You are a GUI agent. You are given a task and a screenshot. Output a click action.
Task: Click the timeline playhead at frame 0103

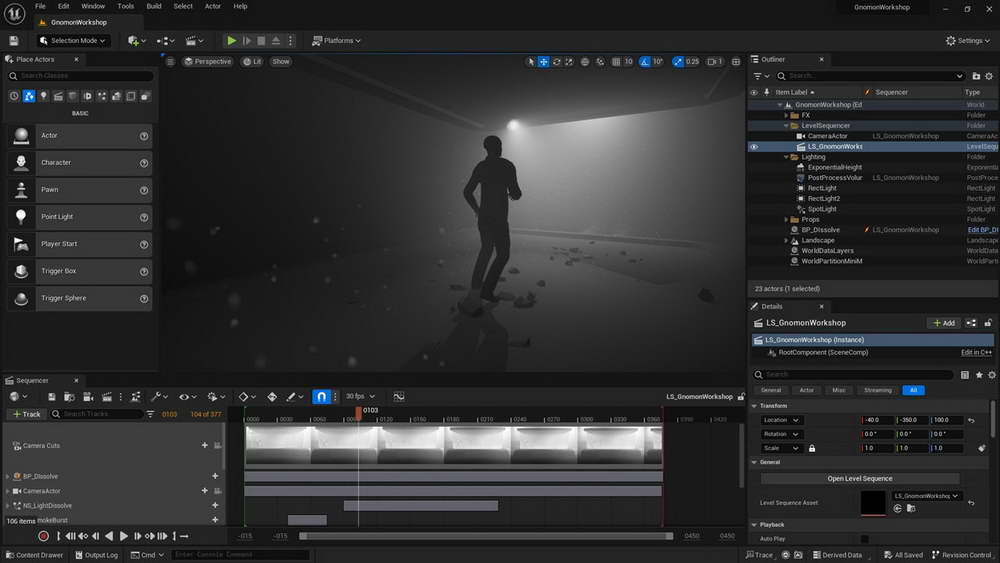(359, 413)
